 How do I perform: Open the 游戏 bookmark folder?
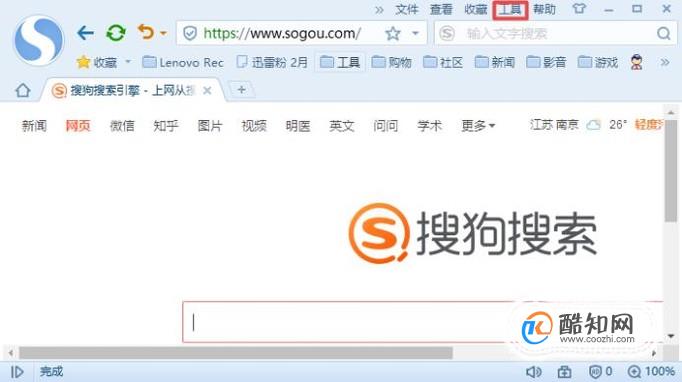point(598,63)
